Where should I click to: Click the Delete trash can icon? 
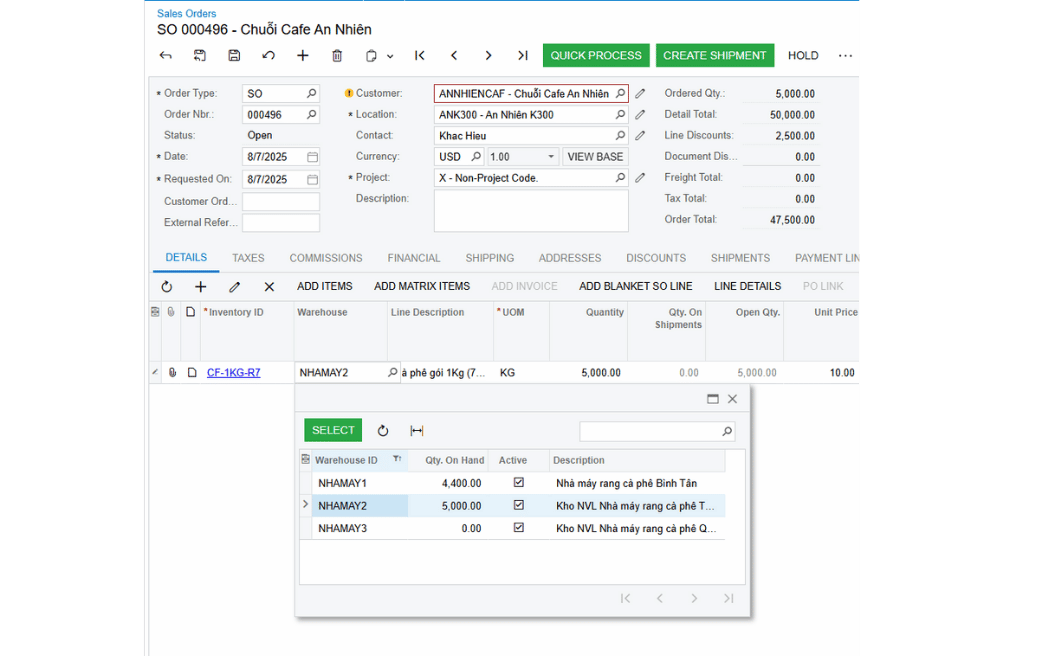(x=337, y=56)
